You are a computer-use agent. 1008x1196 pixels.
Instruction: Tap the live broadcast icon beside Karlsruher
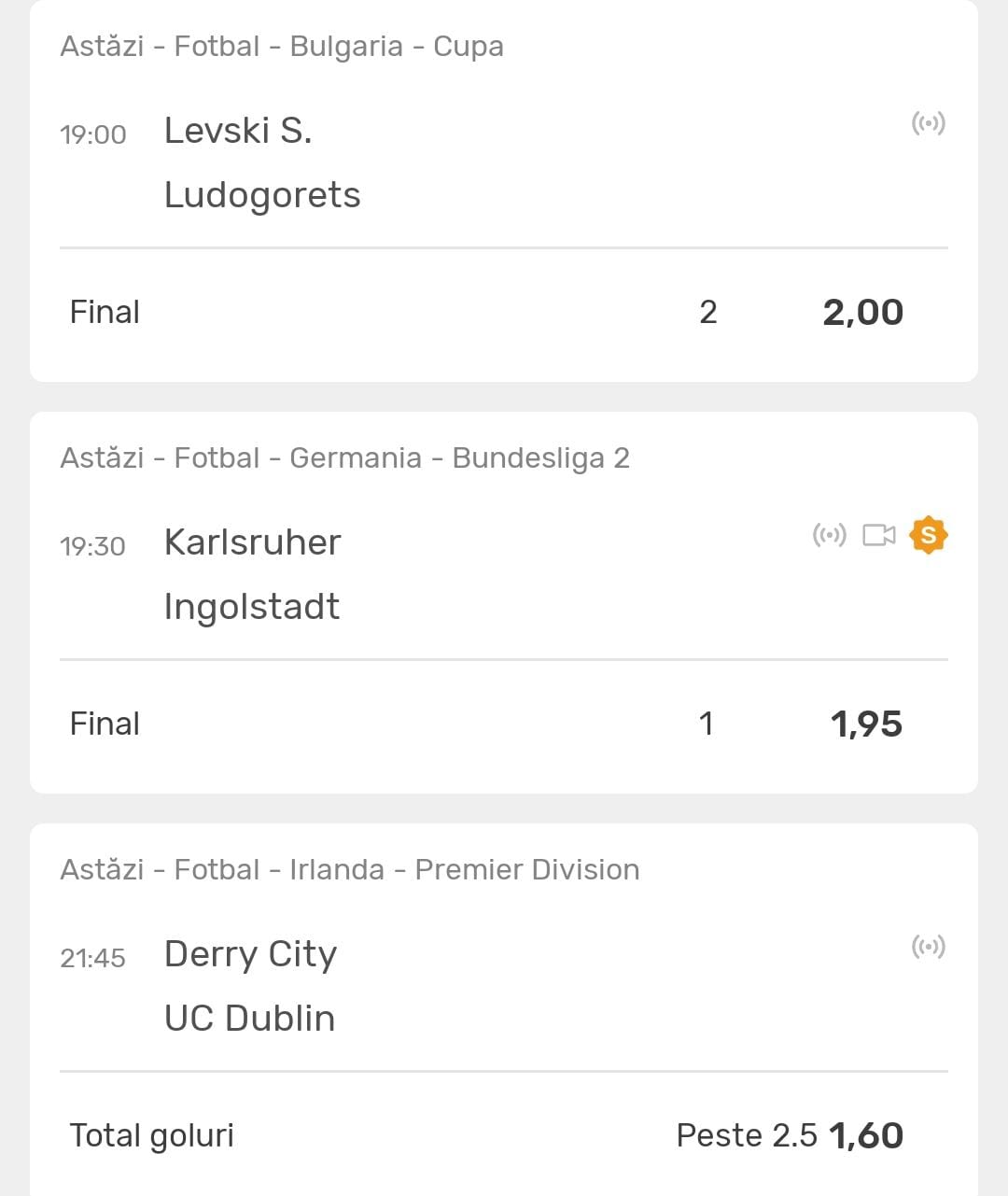coord(829,535)
